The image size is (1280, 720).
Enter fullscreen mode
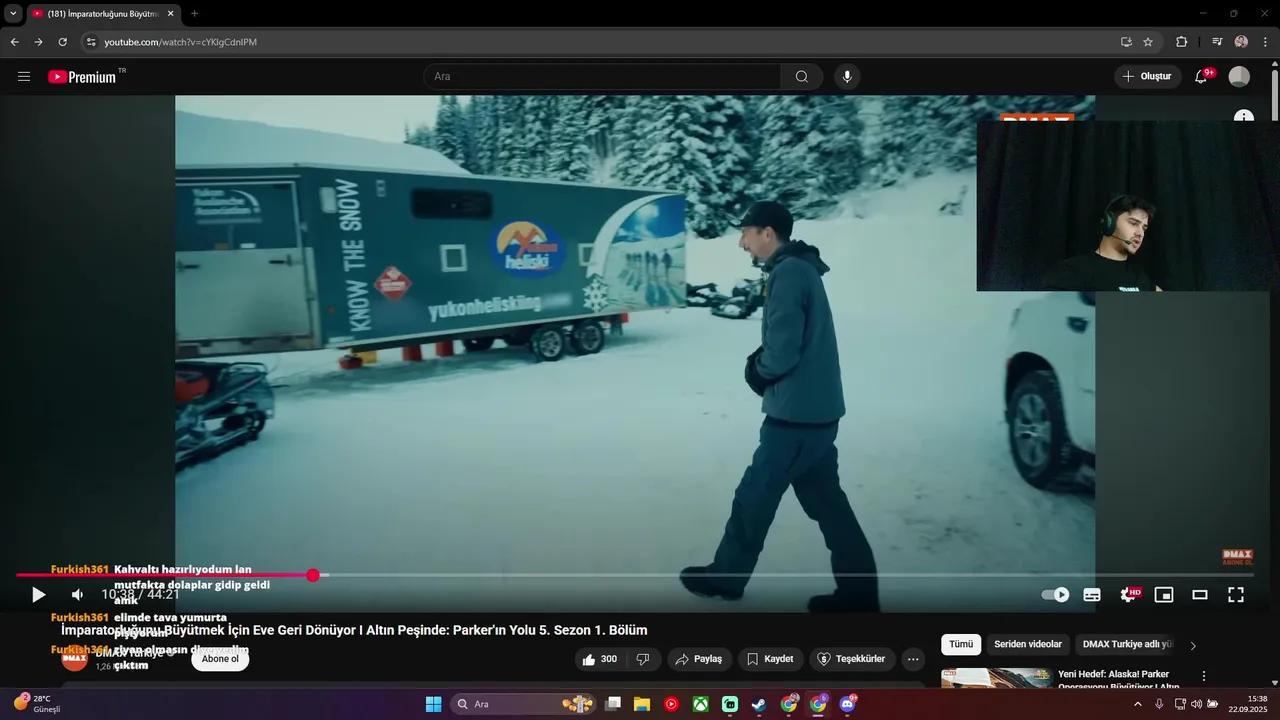click(1236, 595)
